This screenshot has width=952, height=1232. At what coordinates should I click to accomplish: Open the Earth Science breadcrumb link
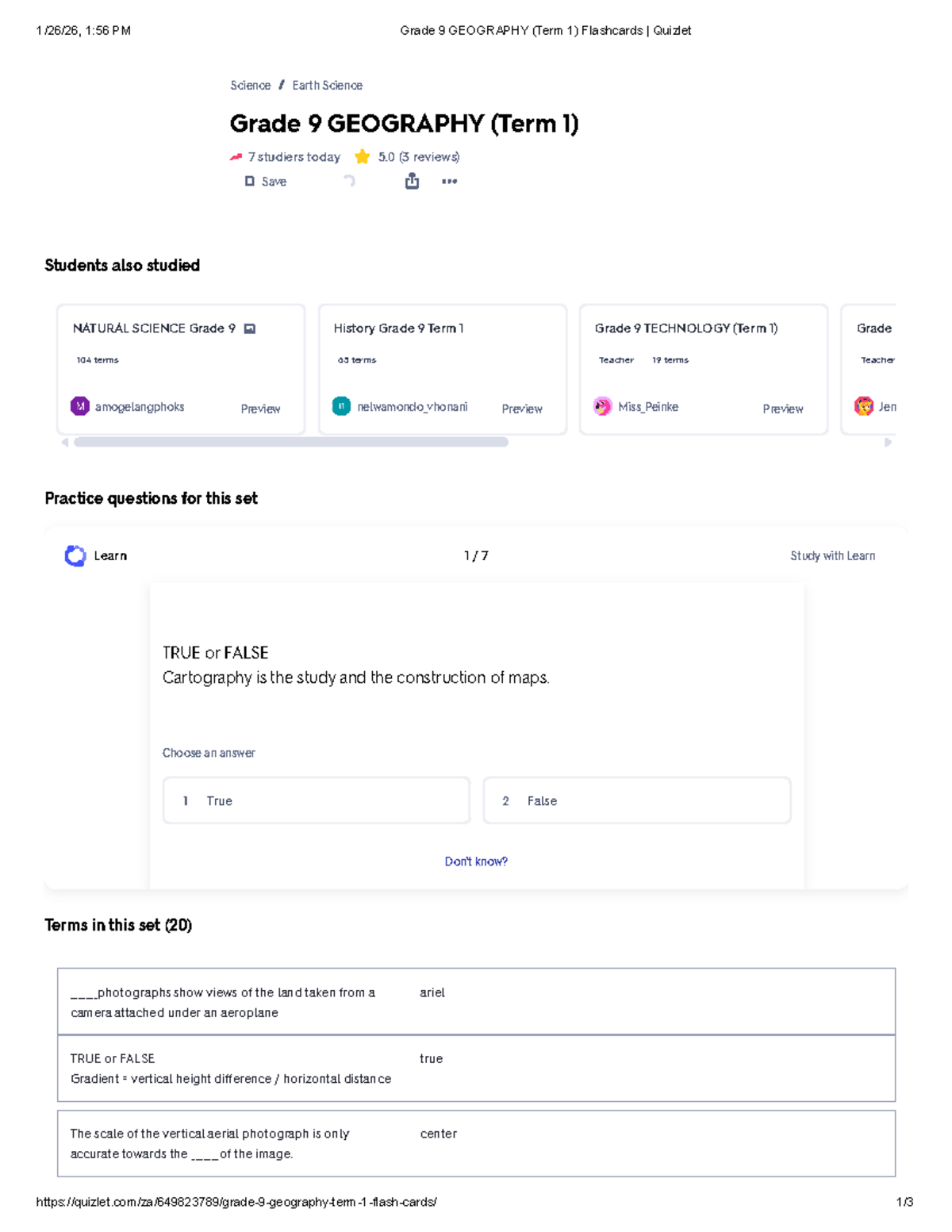pyautogui.click(x=328, y=86)
